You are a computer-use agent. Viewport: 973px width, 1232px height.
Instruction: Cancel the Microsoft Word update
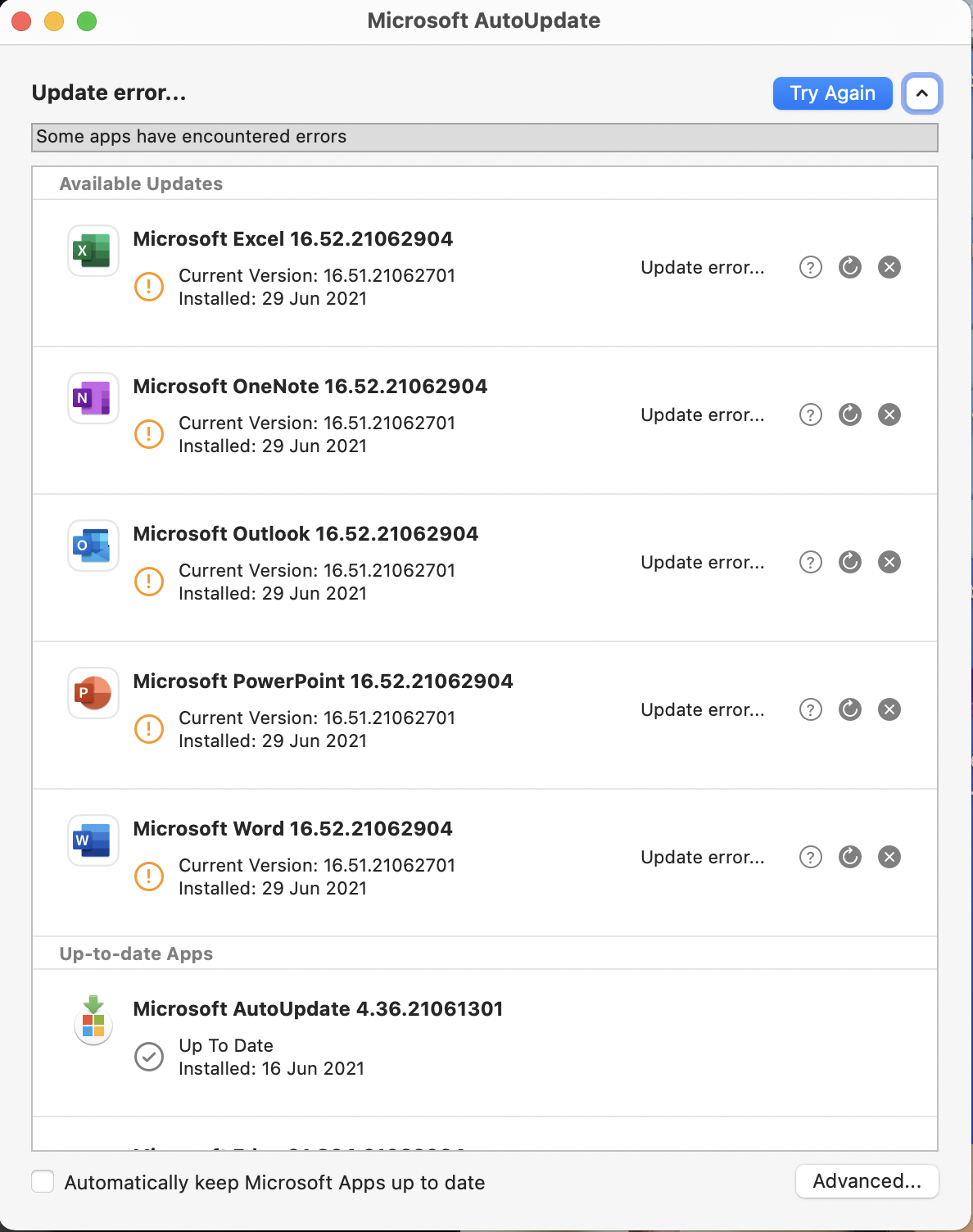click(x=889, y=857)
